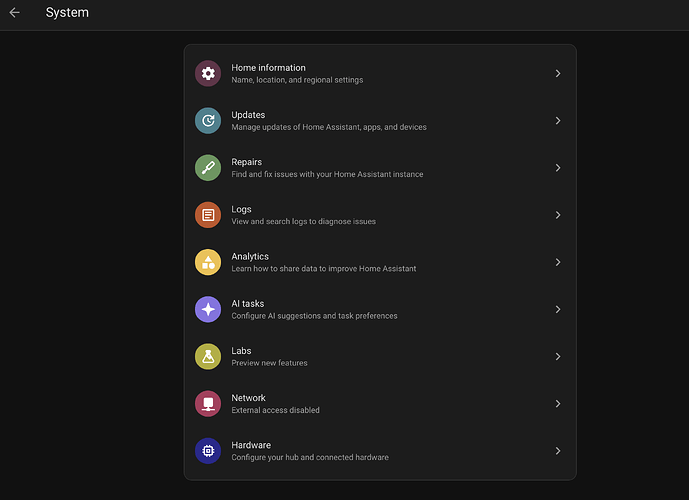Viewport: 689px width, 500px height.
Task: Click the Updates refresh icon
Action: click(208, 120)
